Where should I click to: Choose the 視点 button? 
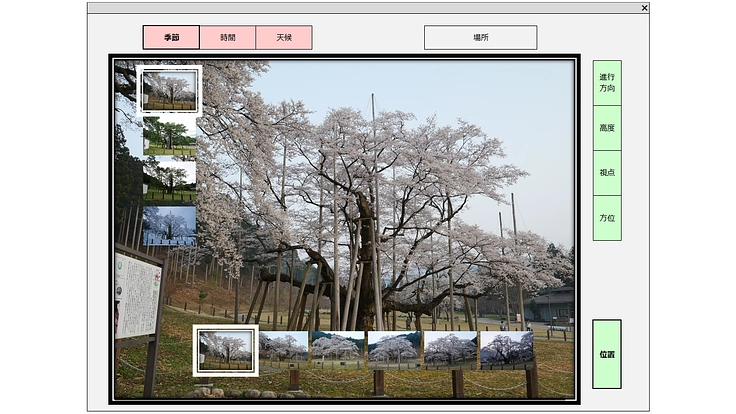(x=607, y=173)
